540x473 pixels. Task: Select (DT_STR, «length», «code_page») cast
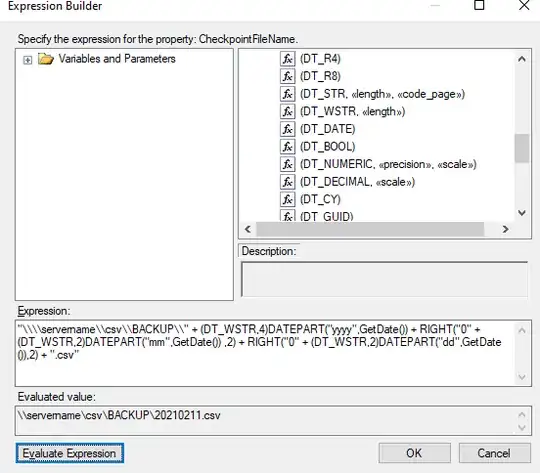pos(382,94)
